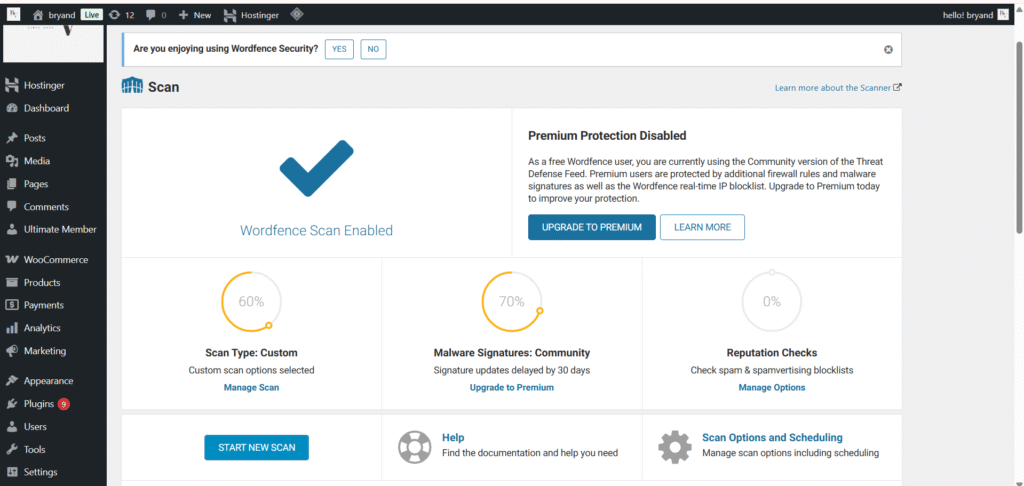
Task: Click the Upgrade to Premium button
Action: [x=591, y=227]
